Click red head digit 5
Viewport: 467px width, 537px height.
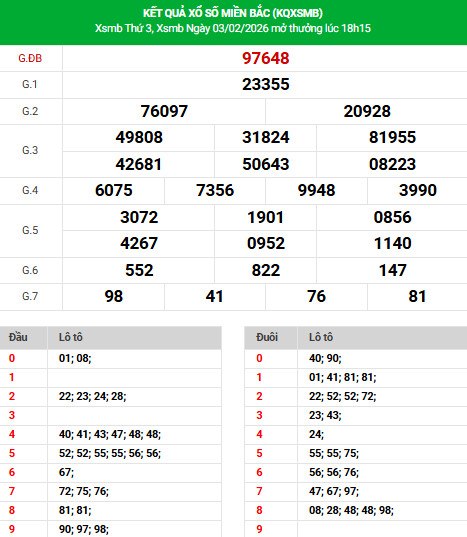[x=12, y=453]
